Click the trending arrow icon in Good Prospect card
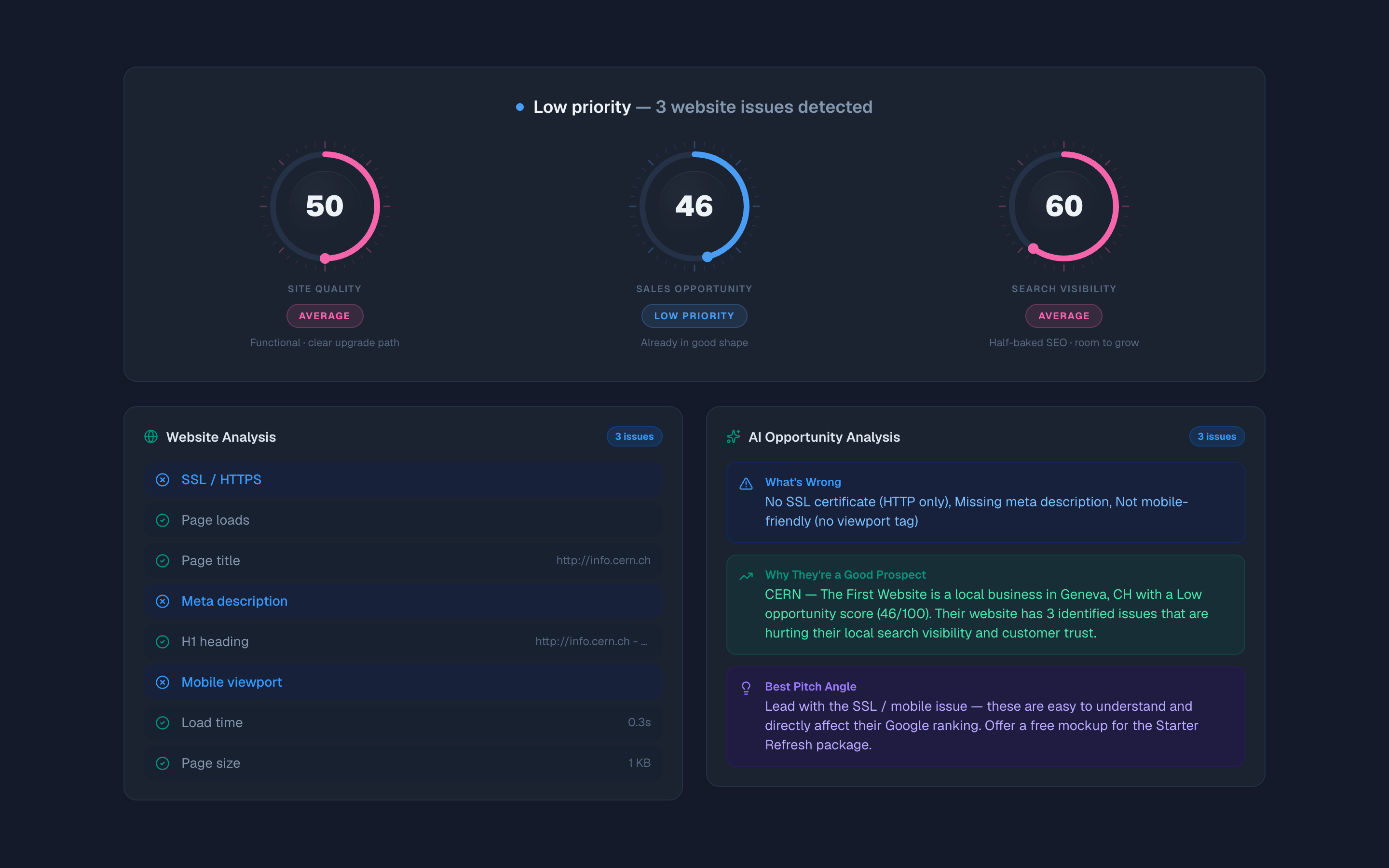 pyautogui.click(x=746, y=576)
